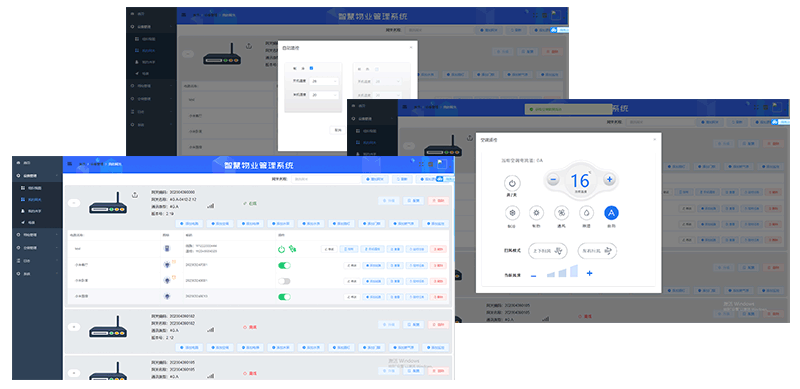Select the blue auto mode A icon
This screenshot has width=800, height=389.
[x=611, y=213]
